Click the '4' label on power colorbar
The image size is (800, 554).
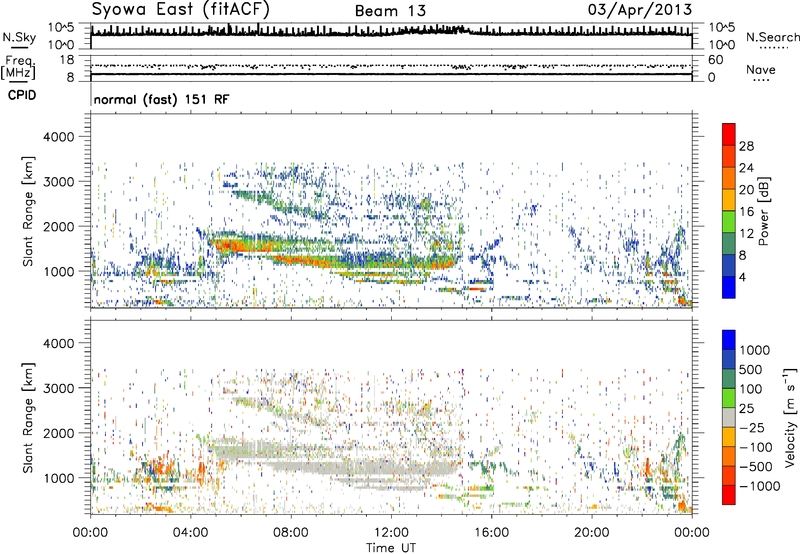[742, 277]
